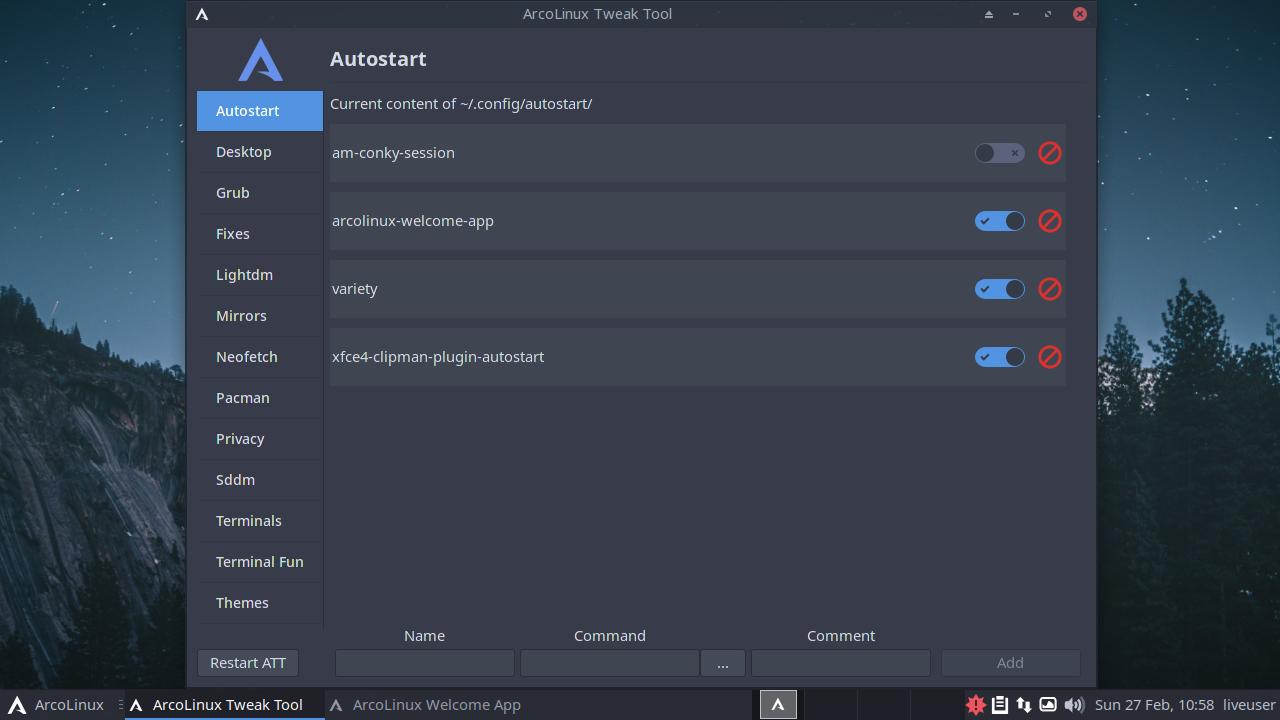Open the Terminal Fun section
Image resolution: width=1280 pixels, height=720 pixels.
click(x=260, y=562)
